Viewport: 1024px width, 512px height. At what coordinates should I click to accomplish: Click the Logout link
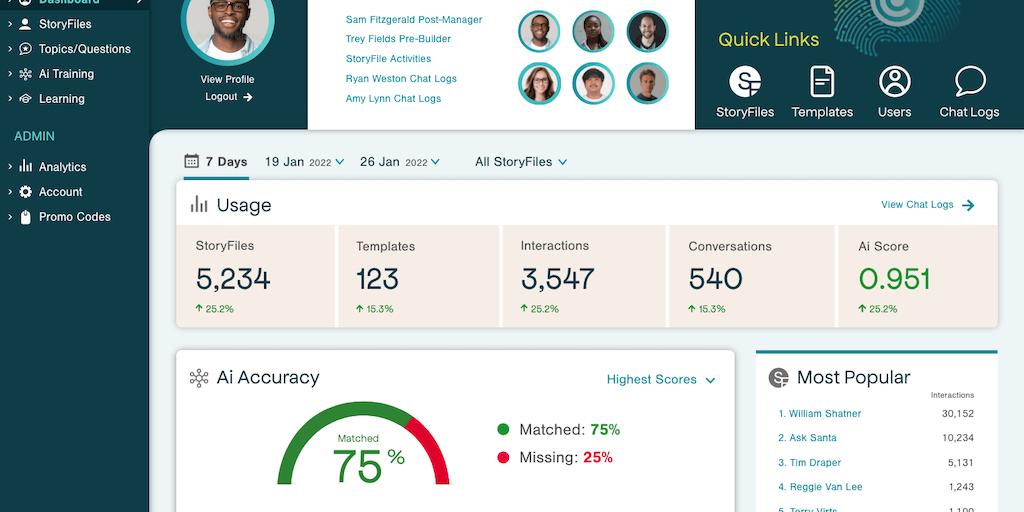pyautogui.click(x=228, y=97)
